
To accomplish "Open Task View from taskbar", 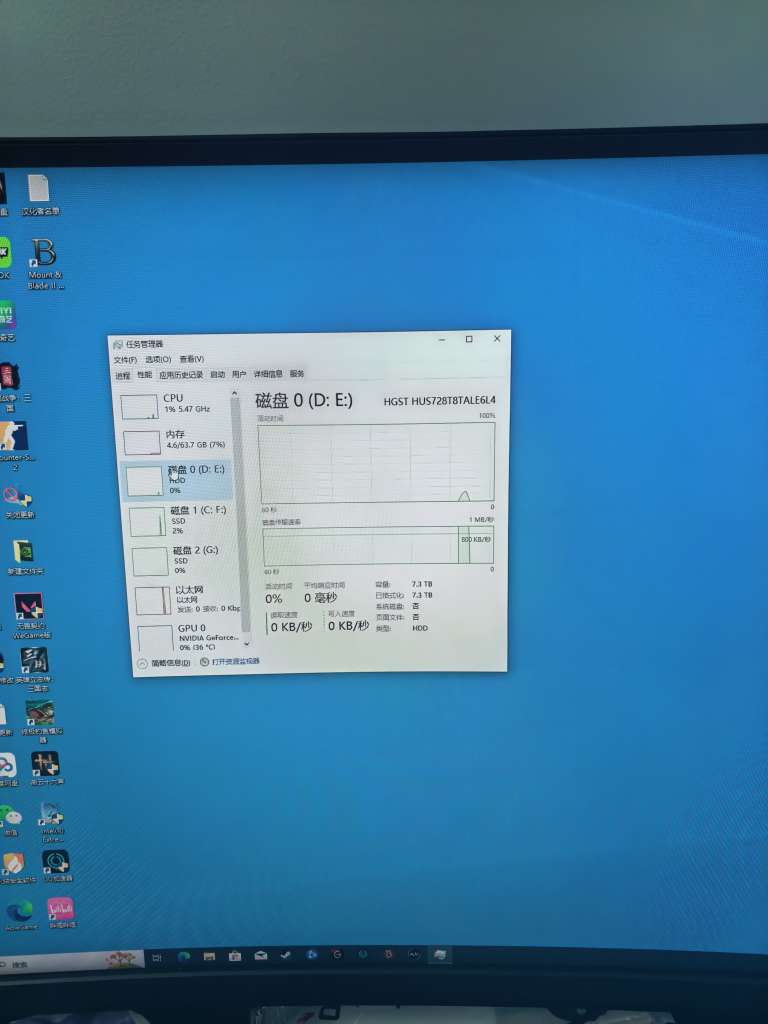I will tap(157, 958).
